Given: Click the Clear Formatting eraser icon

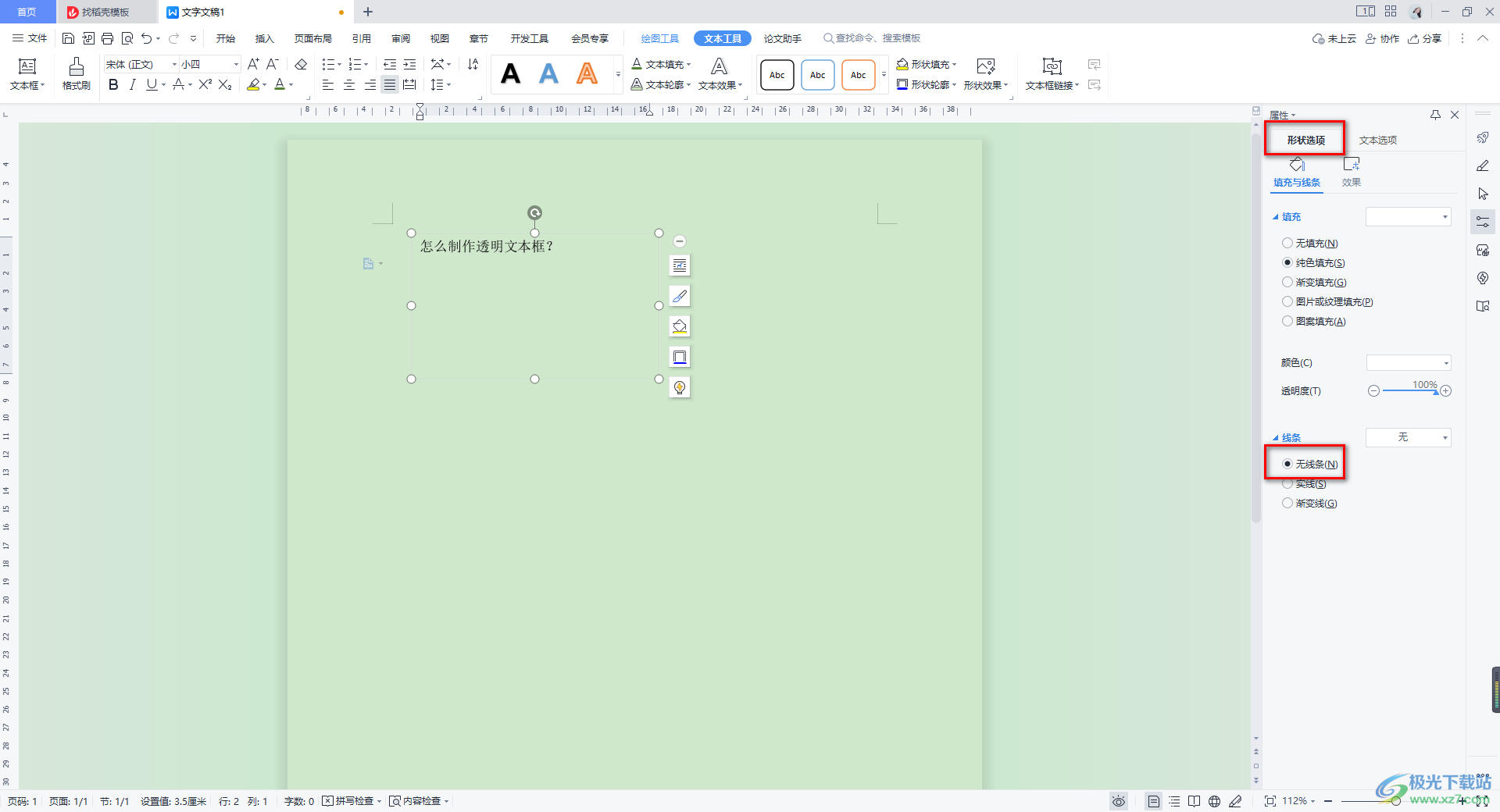Looking at the screenshot, I should click(x=301, y=64).
